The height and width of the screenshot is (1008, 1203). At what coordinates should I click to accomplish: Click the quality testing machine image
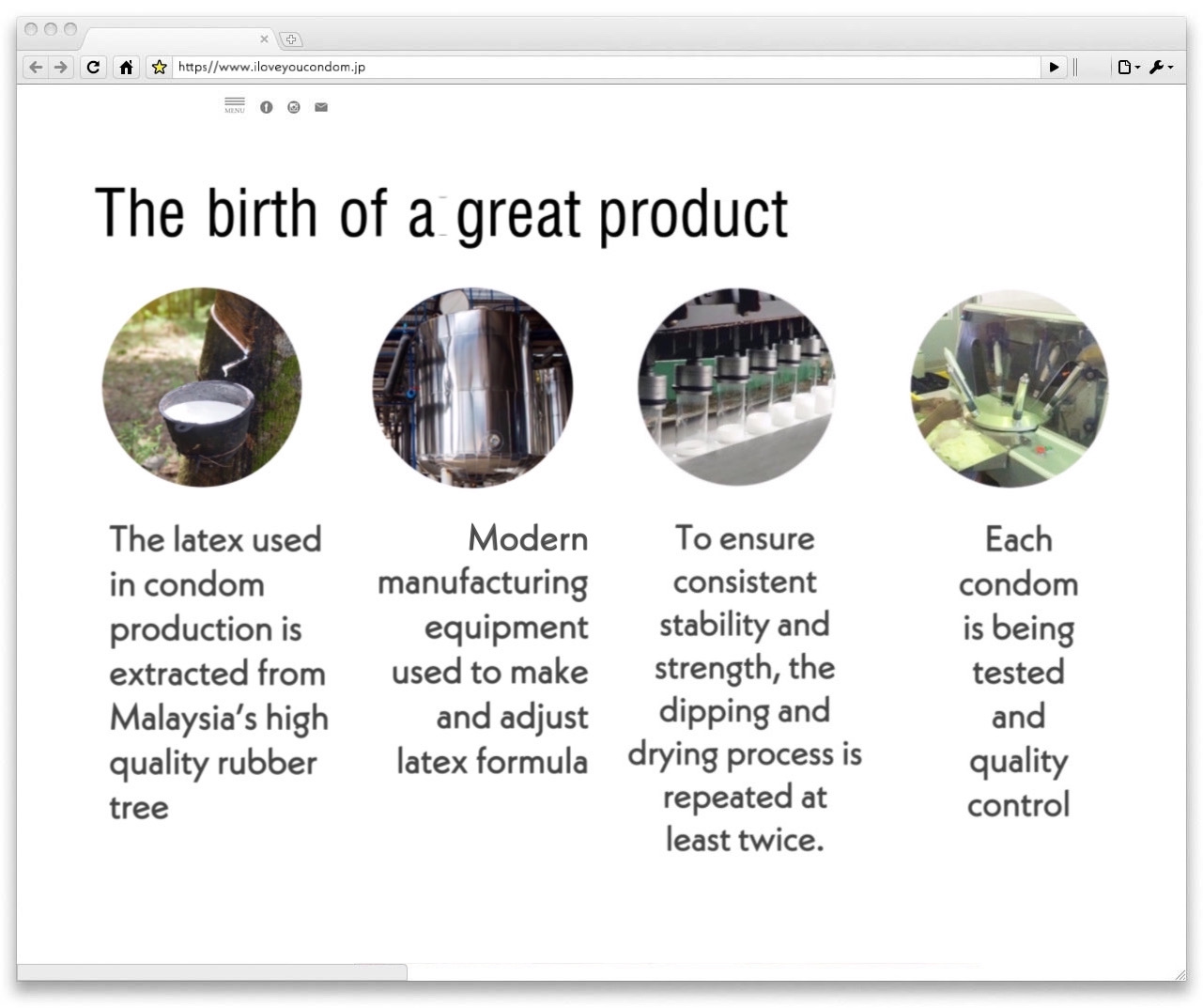point(1010,387)
